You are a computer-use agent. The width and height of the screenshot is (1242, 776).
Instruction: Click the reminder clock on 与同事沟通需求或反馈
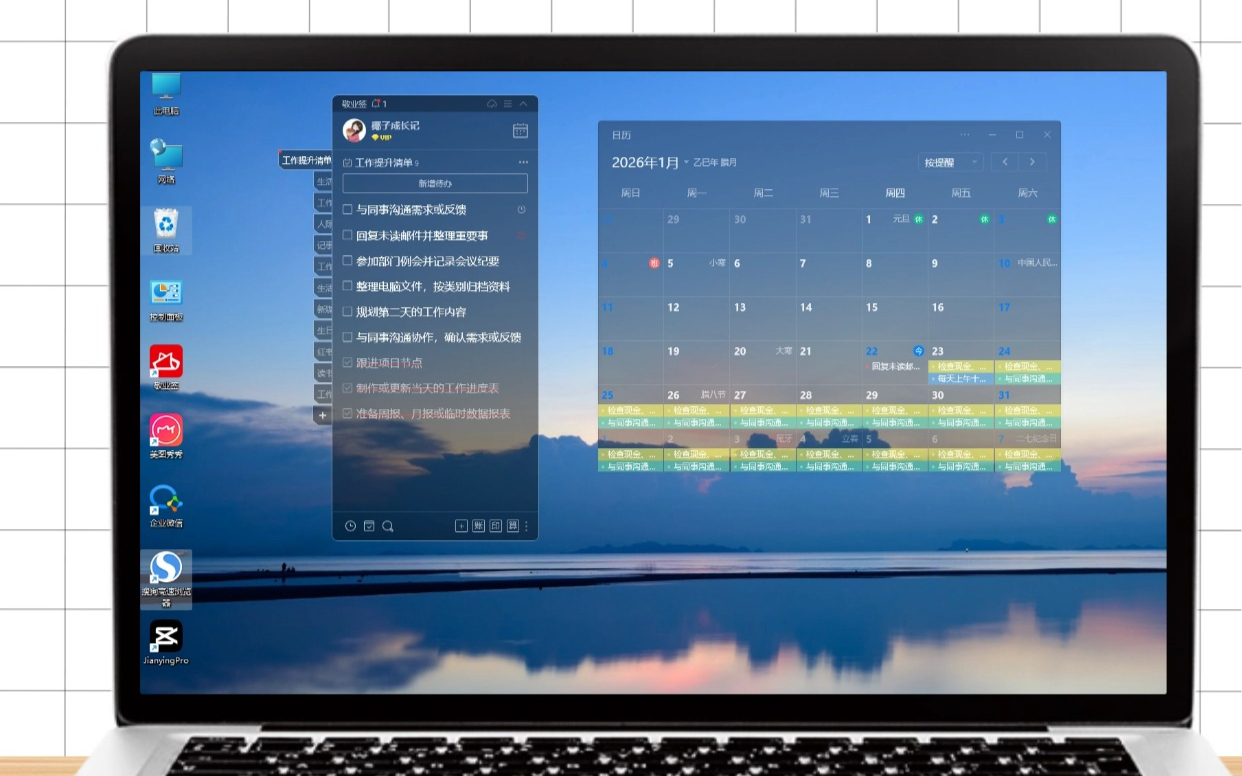521,210
